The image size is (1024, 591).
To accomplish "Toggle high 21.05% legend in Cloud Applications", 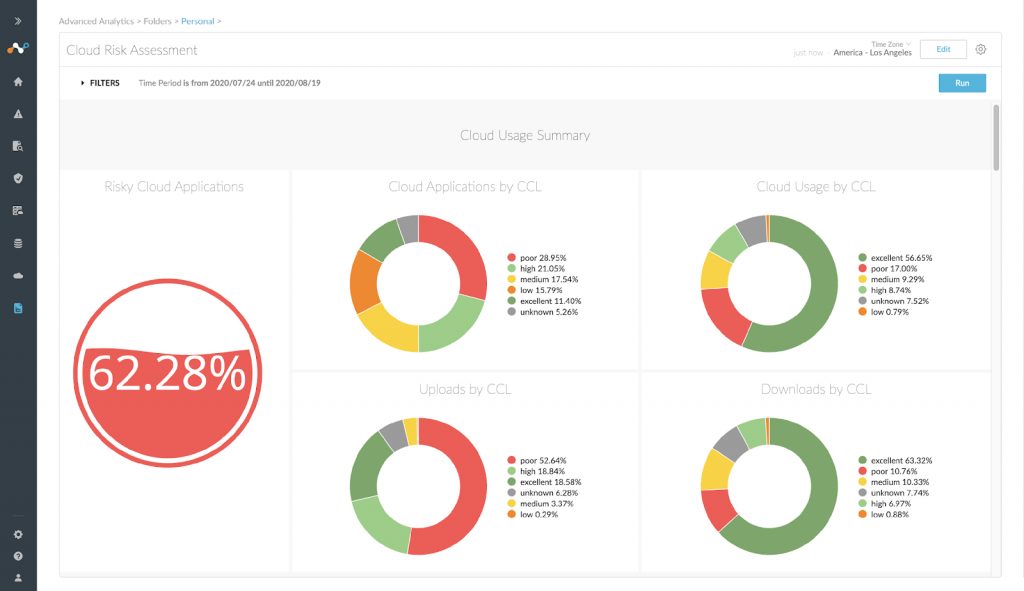I will 536,268.
